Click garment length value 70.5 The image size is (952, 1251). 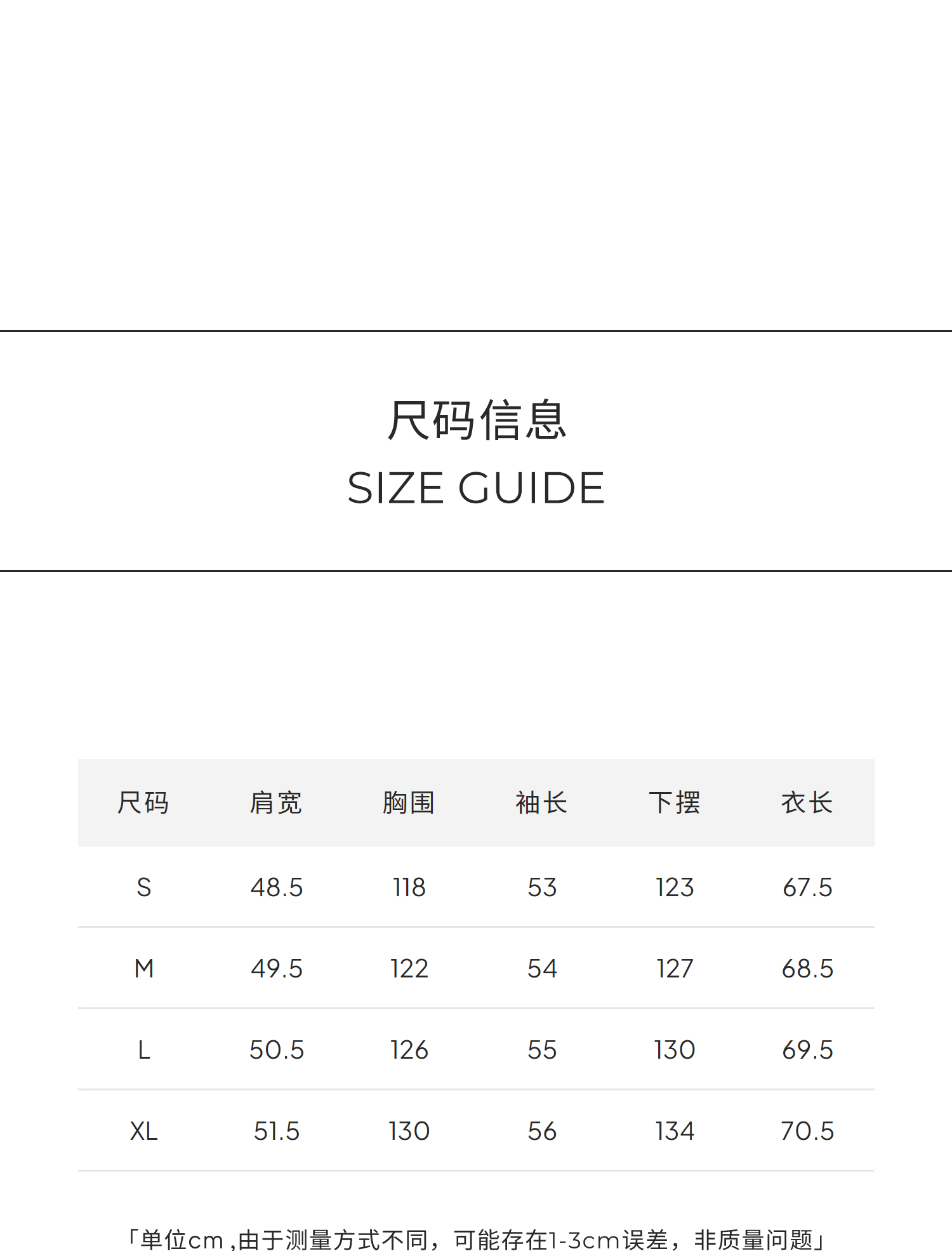point(807,1131)
